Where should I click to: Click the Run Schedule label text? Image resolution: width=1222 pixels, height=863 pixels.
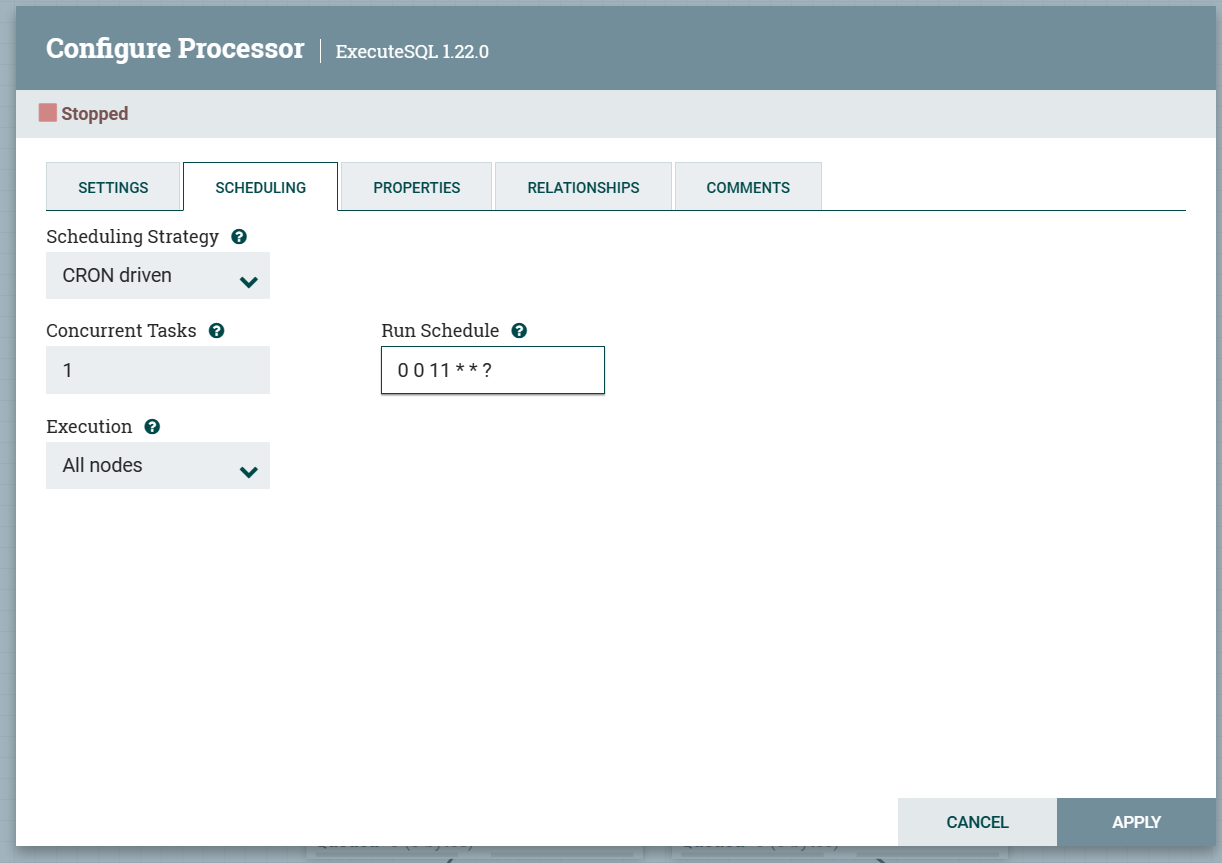point(440,331)
